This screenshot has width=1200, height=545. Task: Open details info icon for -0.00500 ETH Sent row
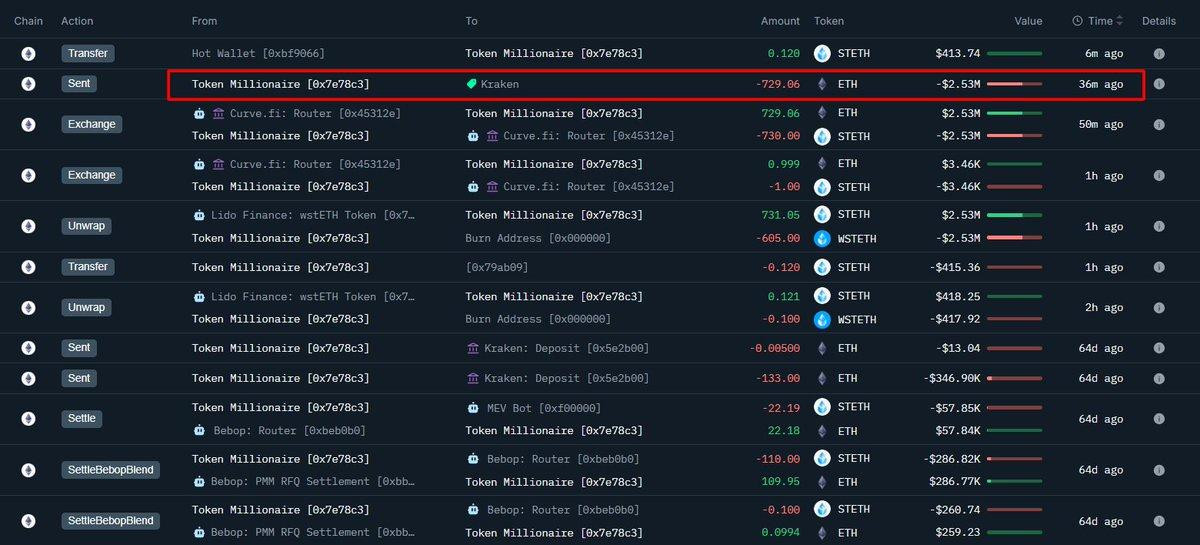(1159, 348)
